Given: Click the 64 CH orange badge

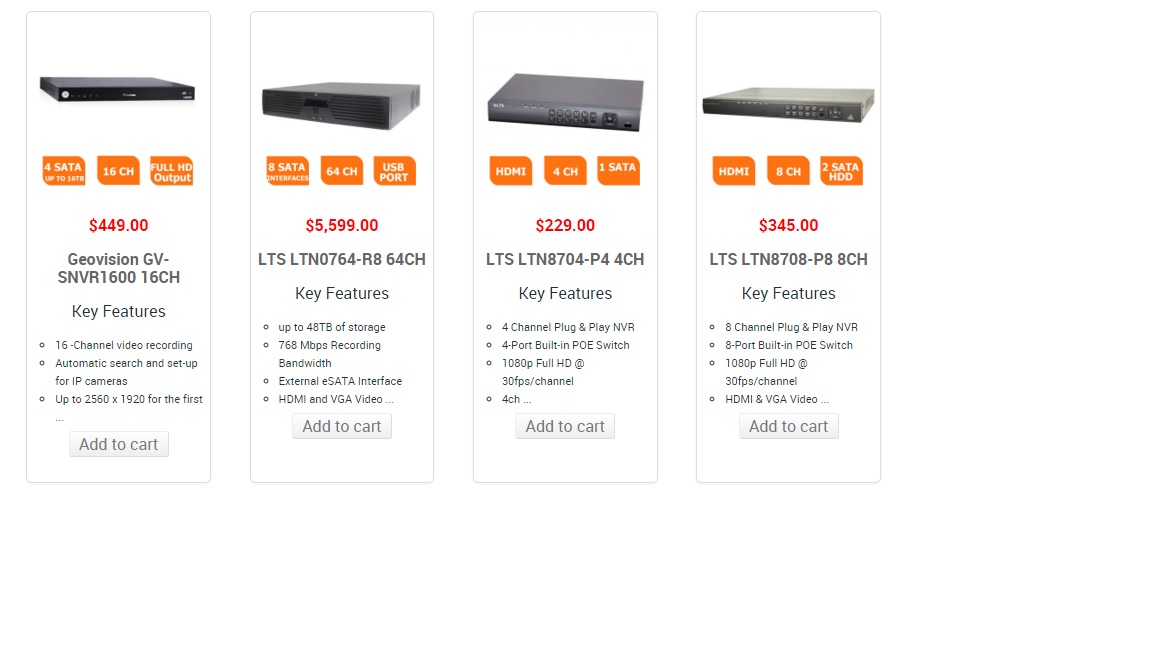Looking at the screenshot, I should point(341,171).
